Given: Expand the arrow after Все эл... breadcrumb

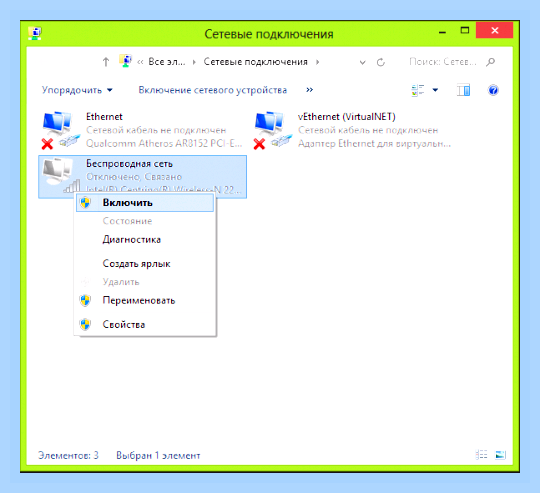Looking at the screenshot, I should pyautogui.click(x=194, y=62).
